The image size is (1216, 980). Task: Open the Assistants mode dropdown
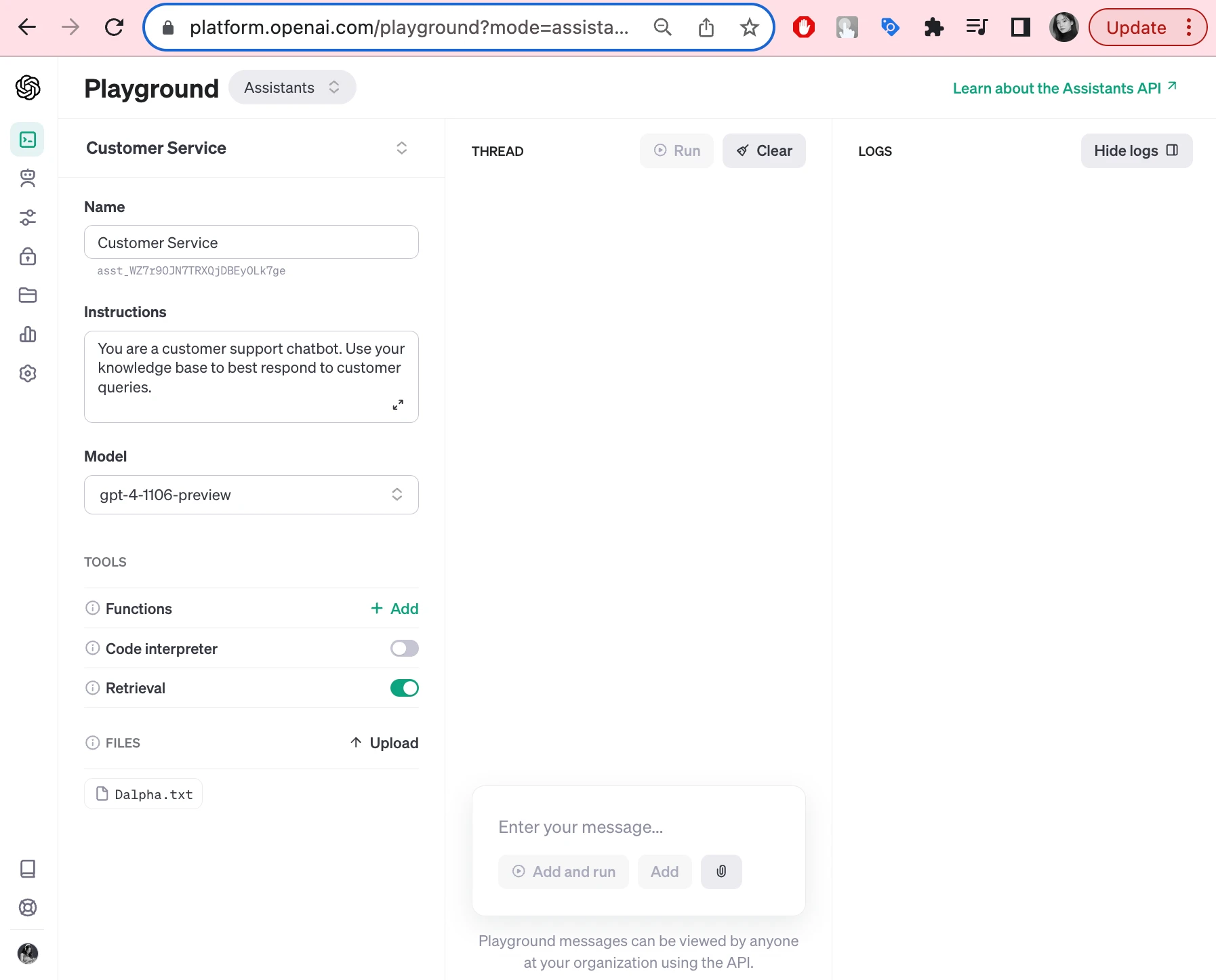tap(292, 87)
